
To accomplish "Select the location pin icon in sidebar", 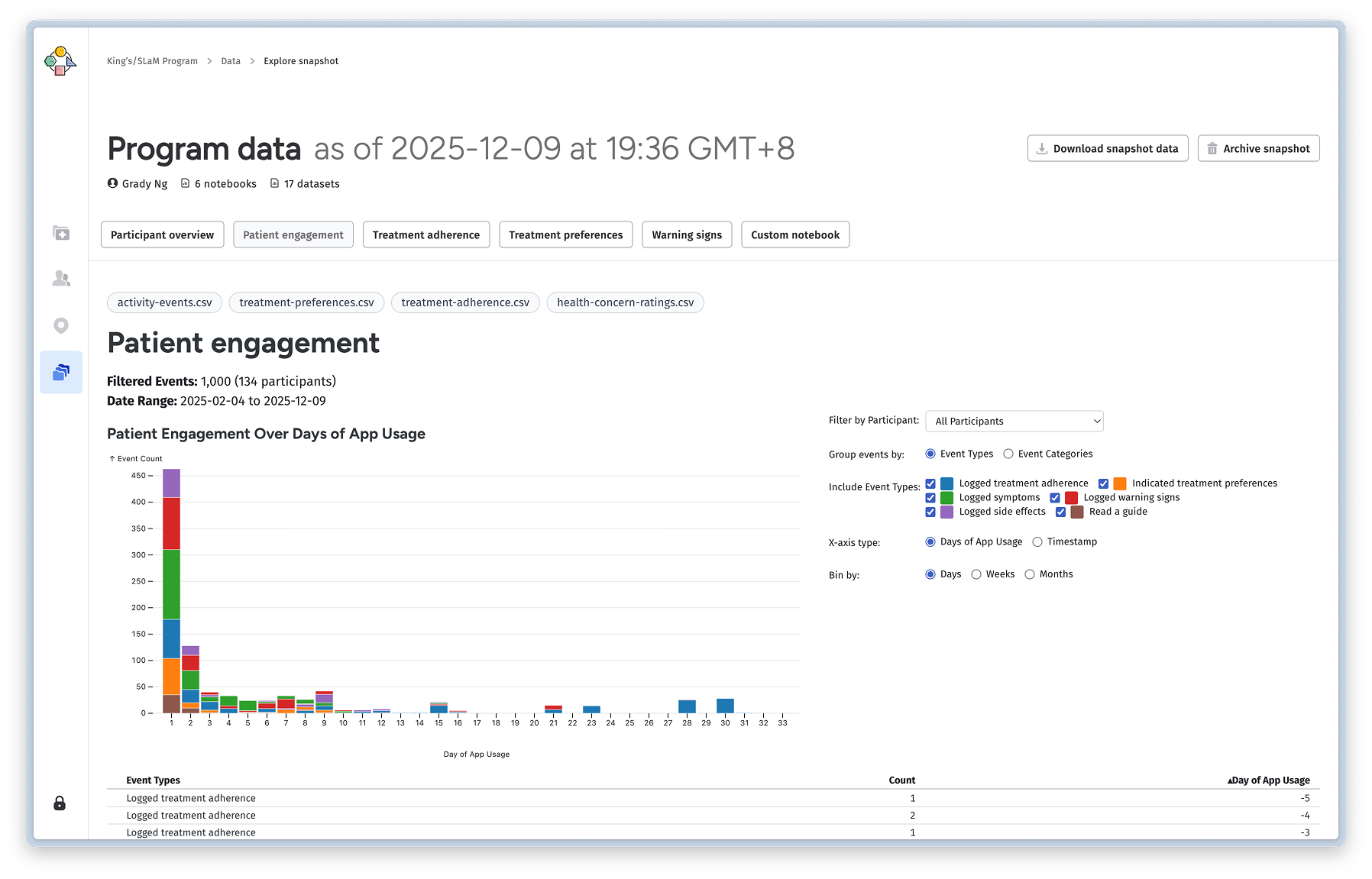I will click(61, 326).
